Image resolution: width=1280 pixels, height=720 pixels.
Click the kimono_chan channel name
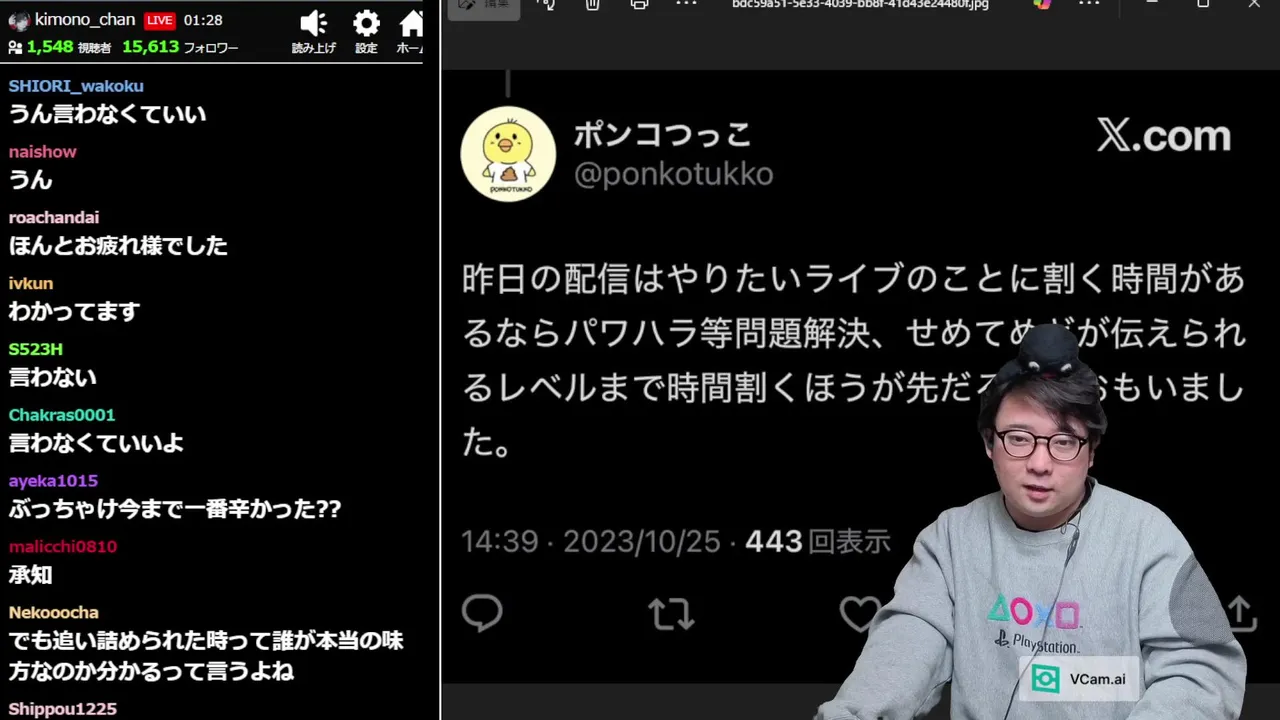(85, 20)
